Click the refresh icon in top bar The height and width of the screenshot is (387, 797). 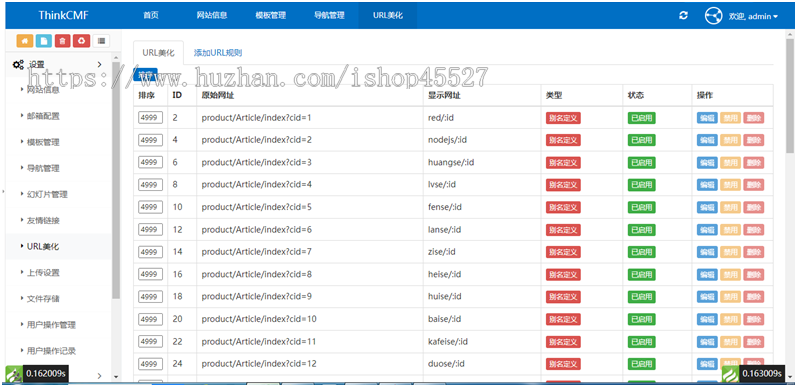tap(683, 16)
